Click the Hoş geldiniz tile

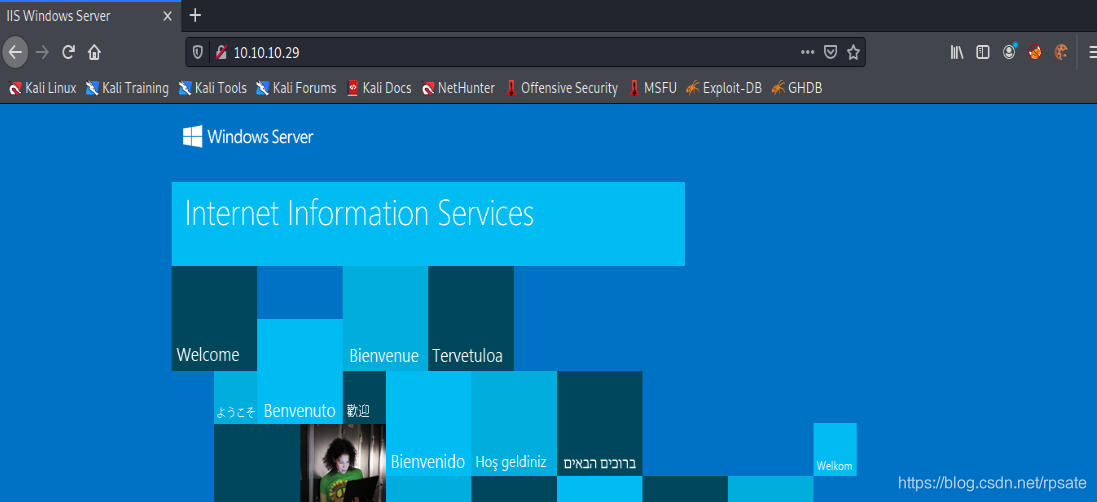[x=514, y=424]
